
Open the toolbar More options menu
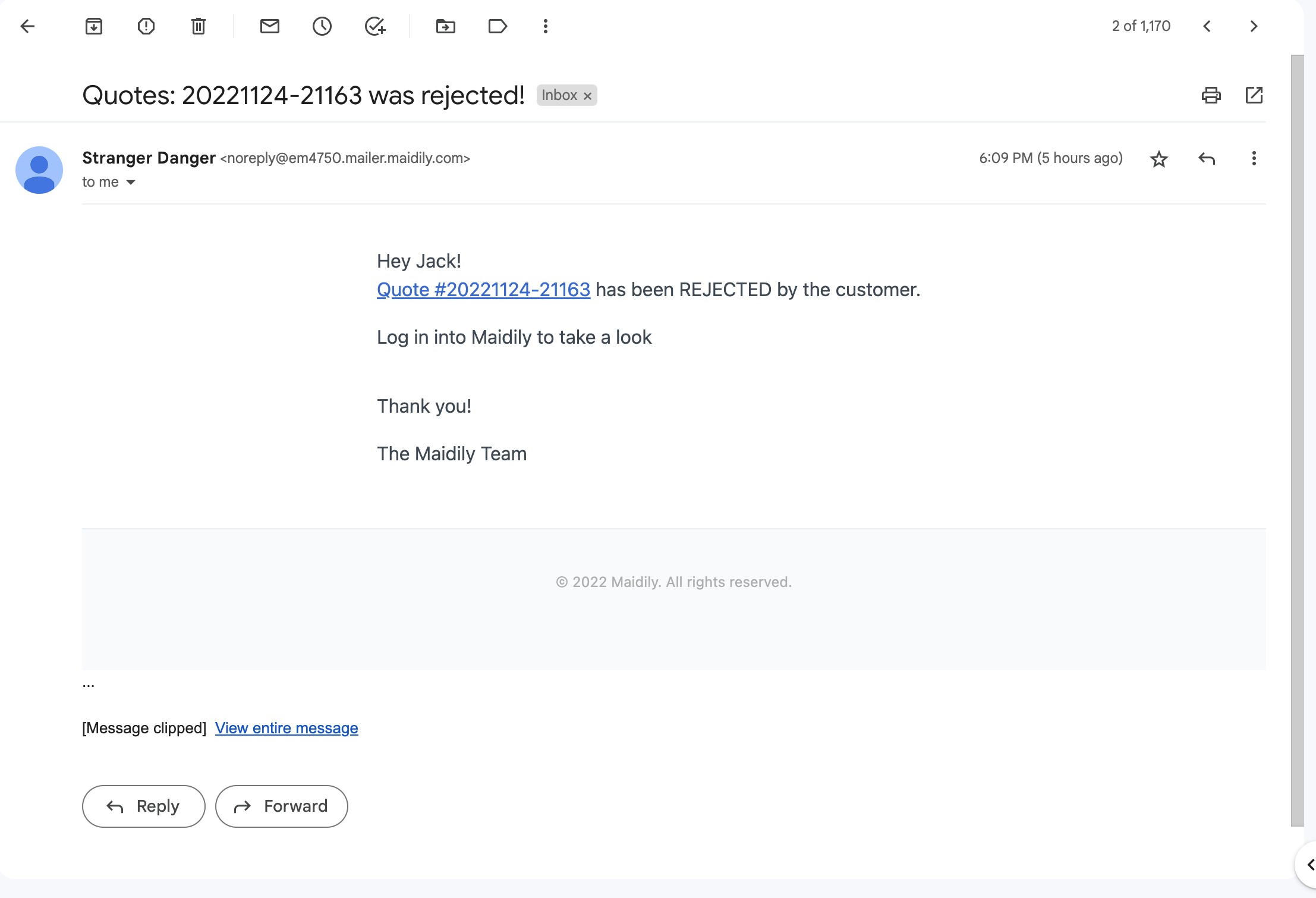coord(546,26)
